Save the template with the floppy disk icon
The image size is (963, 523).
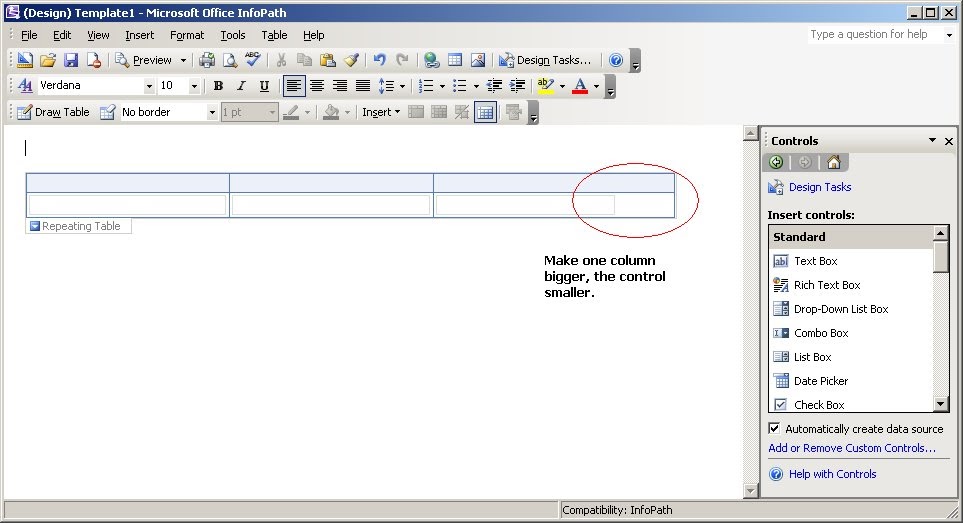[x=71, y=60]
